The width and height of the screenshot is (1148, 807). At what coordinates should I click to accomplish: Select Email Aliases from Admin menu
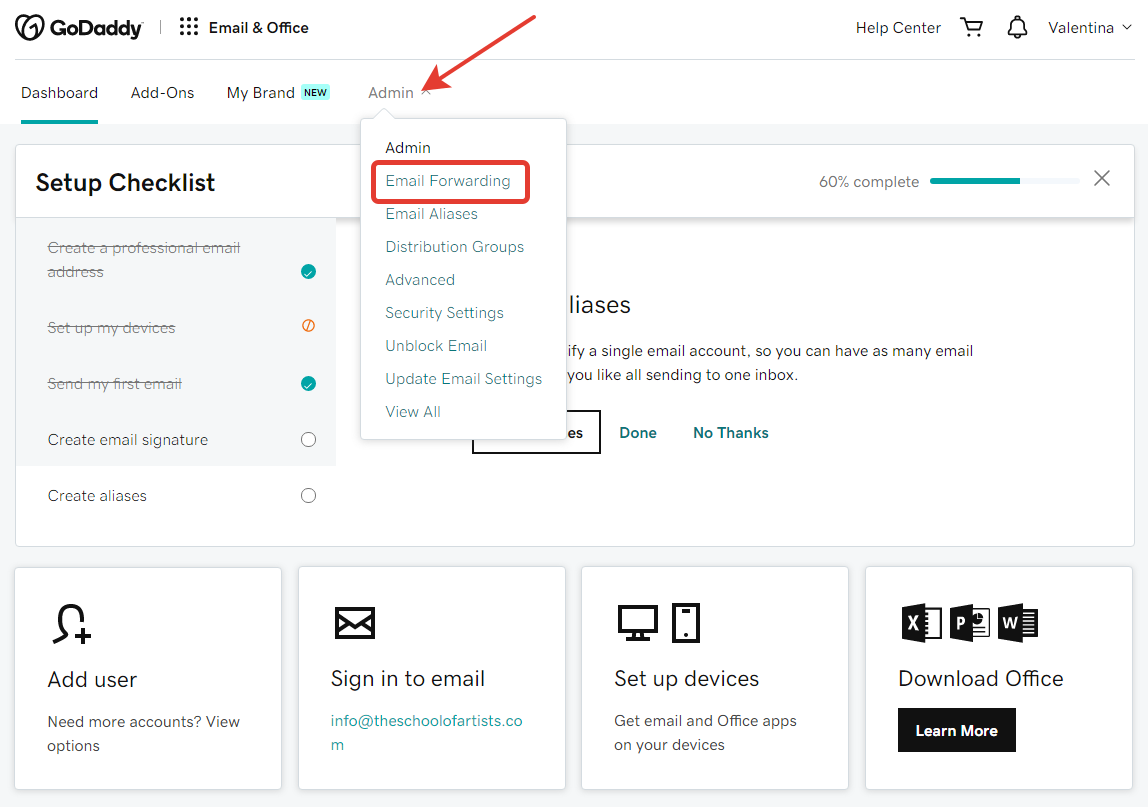click(431, 214)
